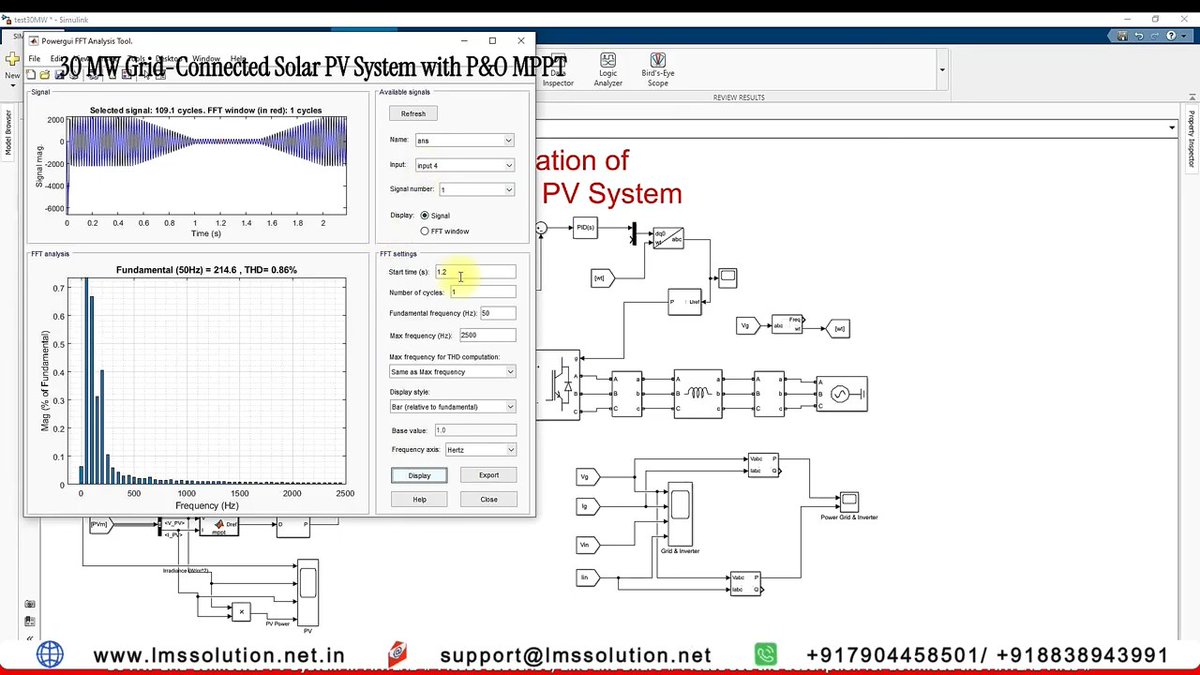This screenshot has width=1200, height=675.
Task: Select the mppt MATLAB function block
Action: pyautogui.click(x=219, y=526)
